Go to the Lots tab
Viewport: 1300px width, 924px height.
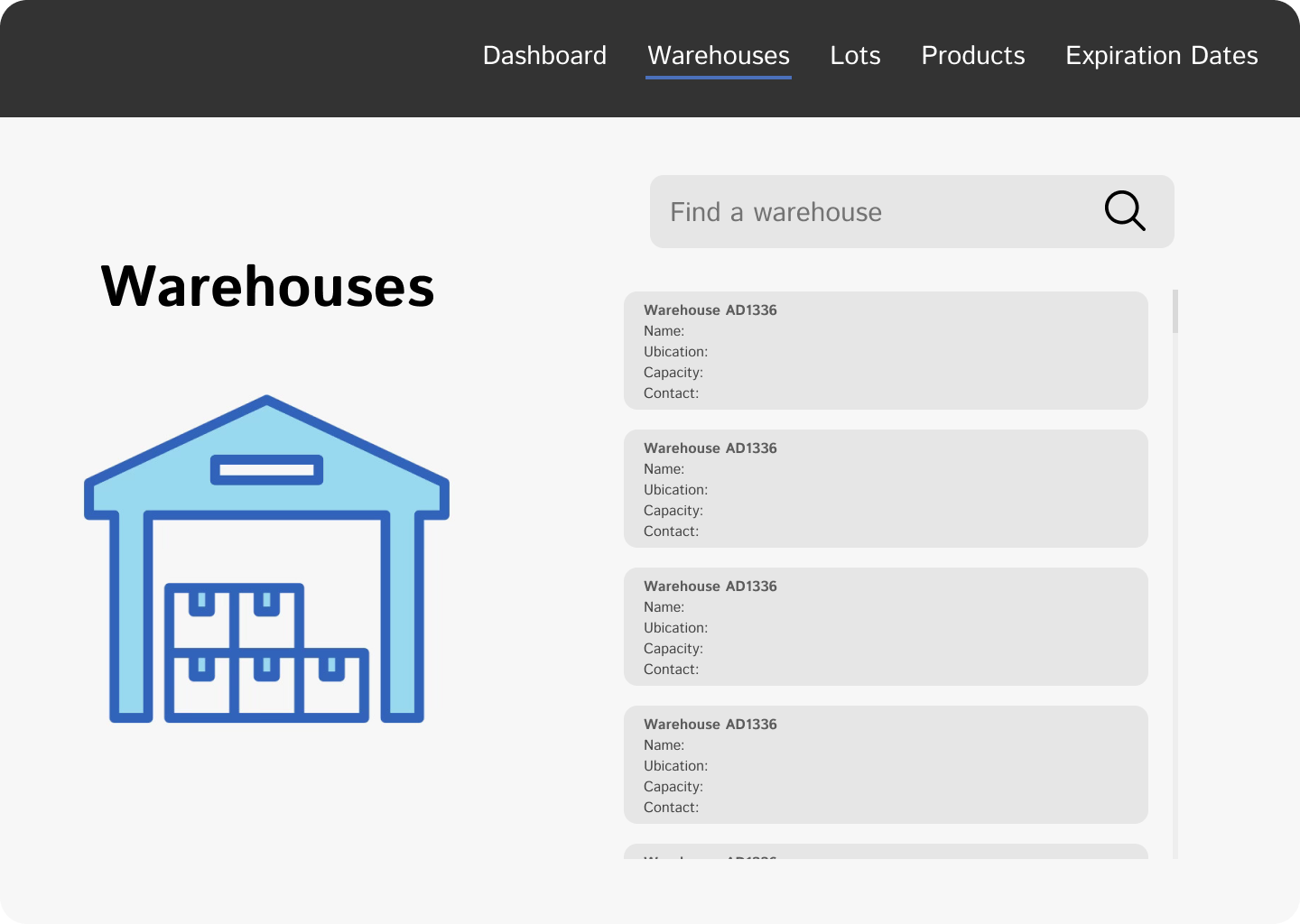[855, 56]
